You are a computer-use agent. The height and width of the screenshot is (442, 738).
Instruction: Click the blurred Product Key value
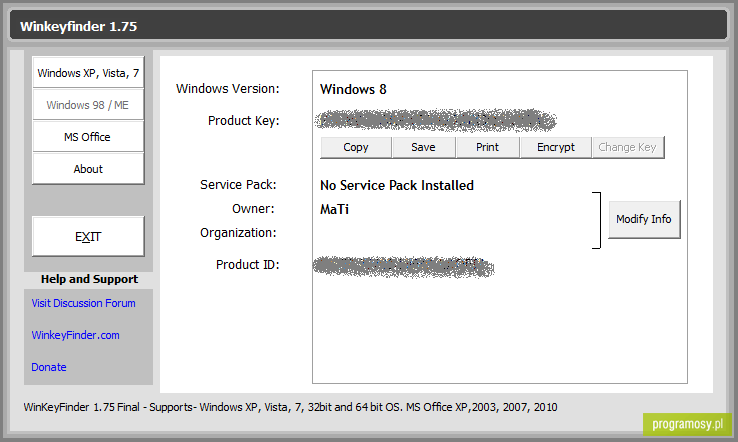(435, 121)
